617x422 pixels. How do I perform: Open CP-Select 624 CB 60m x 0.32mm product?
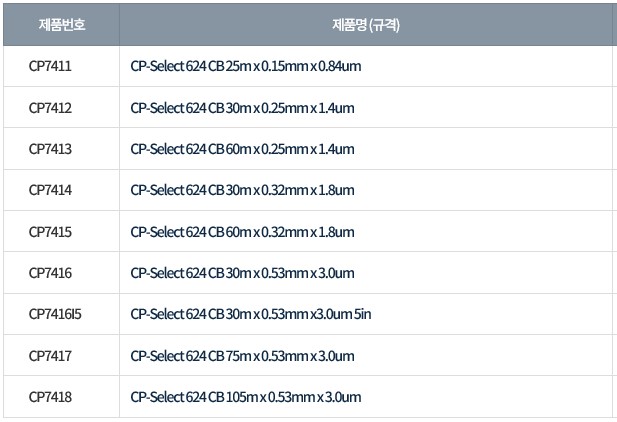tap(242, 232)
